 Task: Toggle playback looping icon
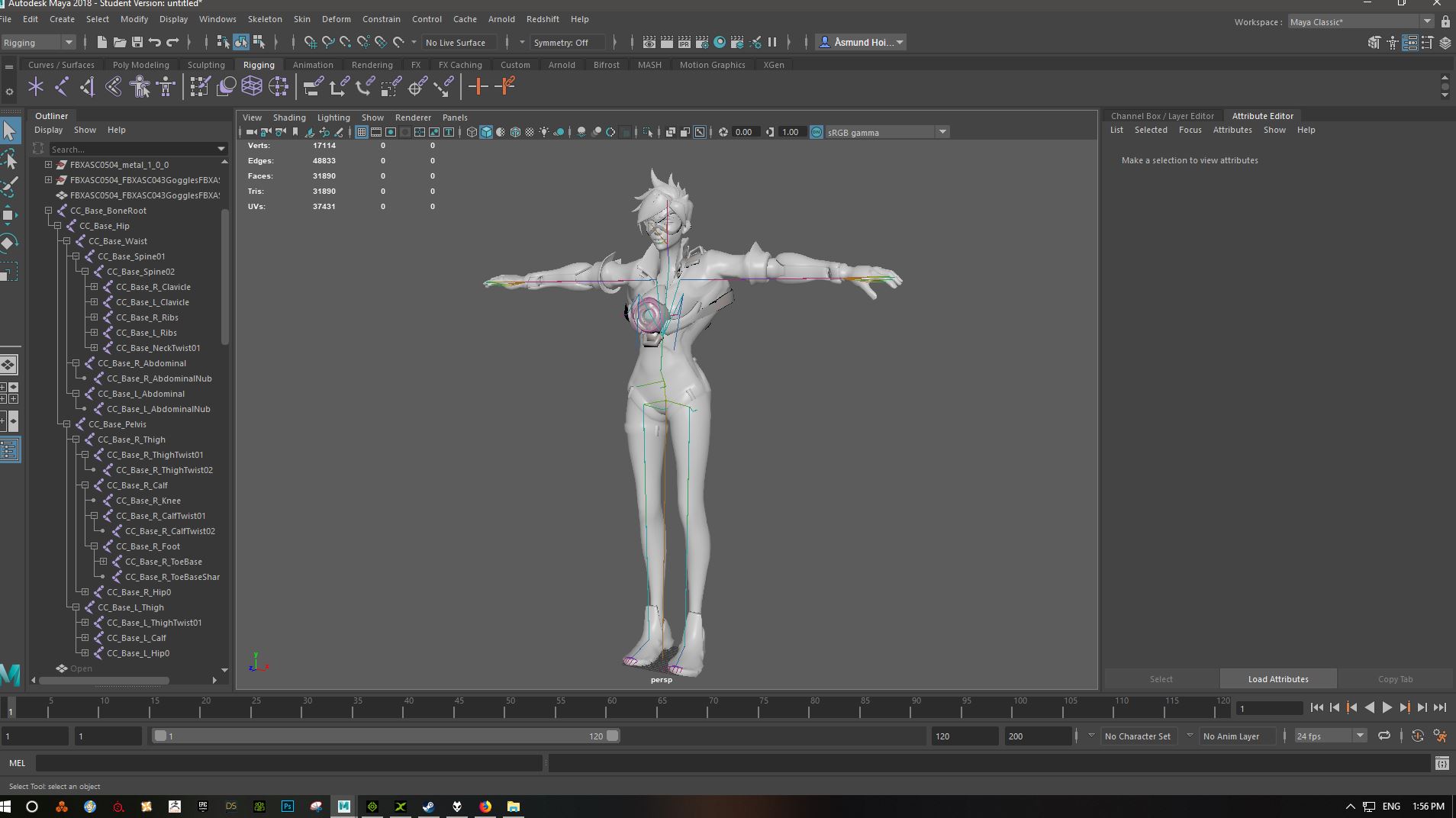click(x=1384, y=736)
